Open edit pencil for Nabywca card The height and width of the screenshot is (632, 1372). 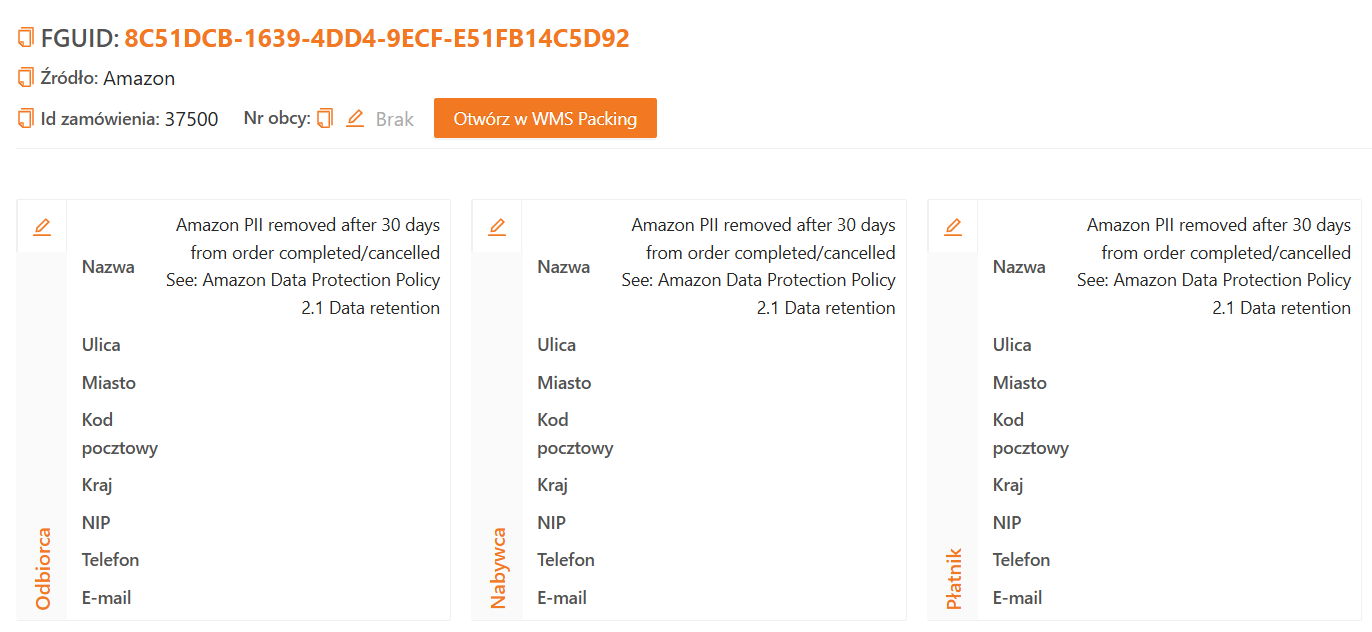pyautogui.click(x=497, y=227)
